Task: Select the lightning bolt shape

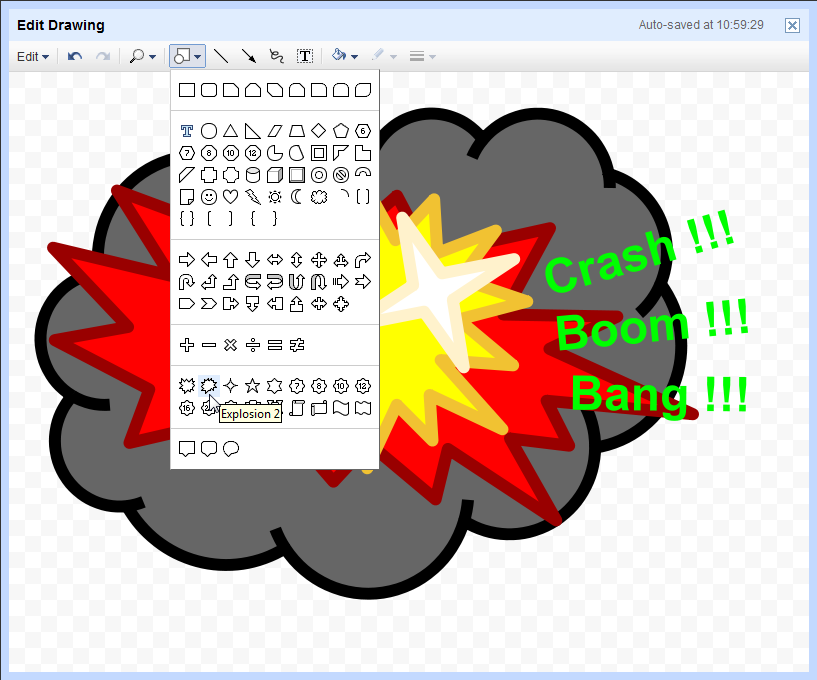Action: (253, 197)
